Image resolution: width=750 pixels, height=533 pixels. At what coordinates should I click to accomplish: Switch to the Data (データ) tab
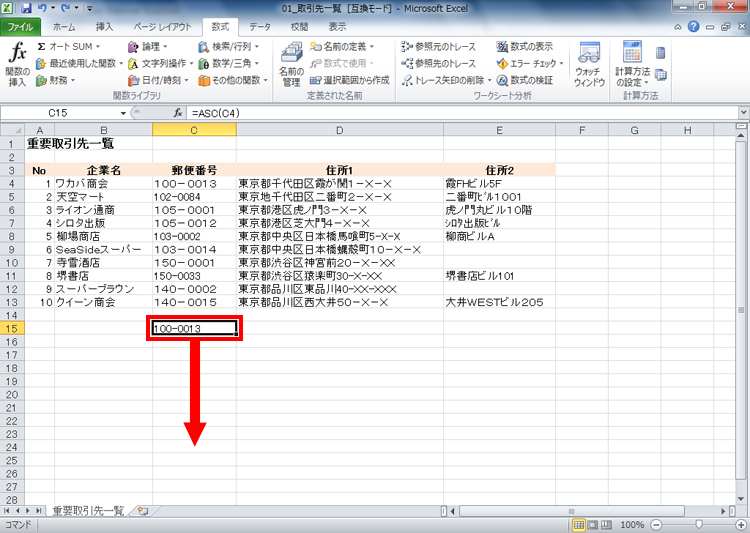coord(260,27)
